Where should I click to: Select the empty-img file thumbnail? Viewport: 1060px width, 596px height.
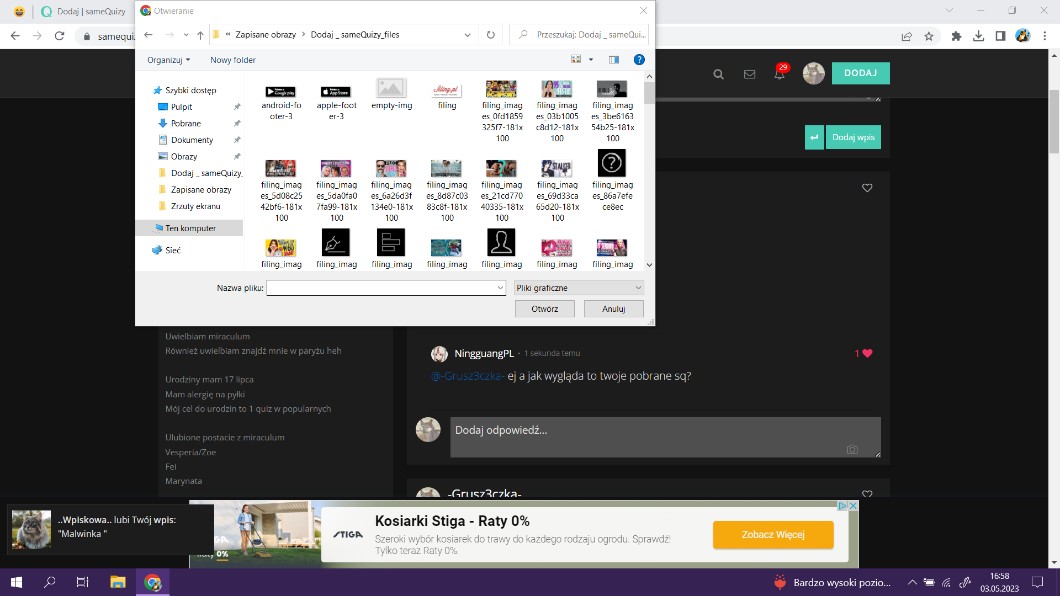[391, 95]
